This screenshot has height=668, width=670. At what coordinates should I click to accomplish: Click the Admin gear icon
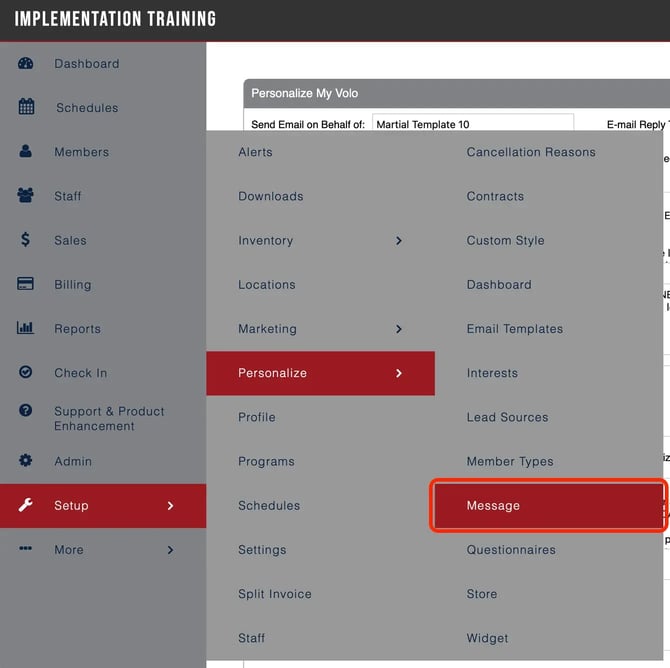[26, 461]
